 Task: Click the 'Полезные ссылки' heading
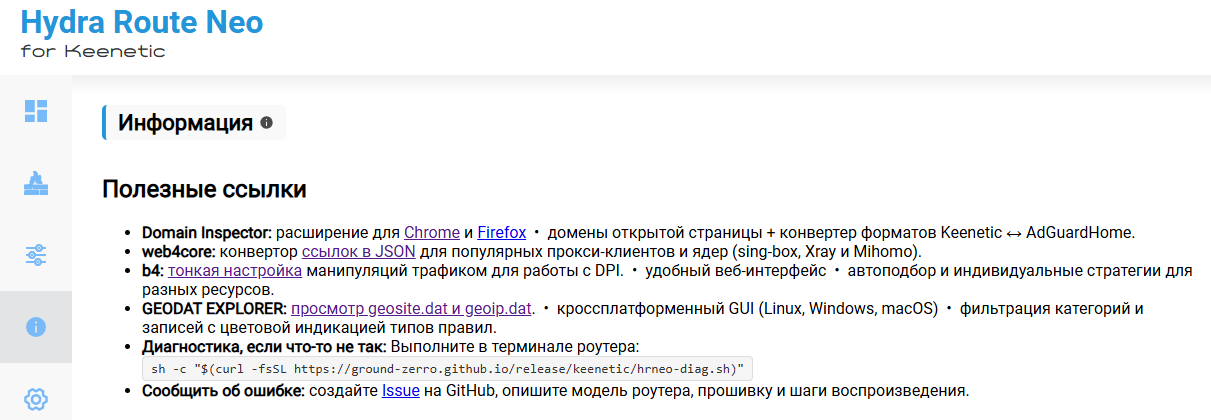[204, 189]
